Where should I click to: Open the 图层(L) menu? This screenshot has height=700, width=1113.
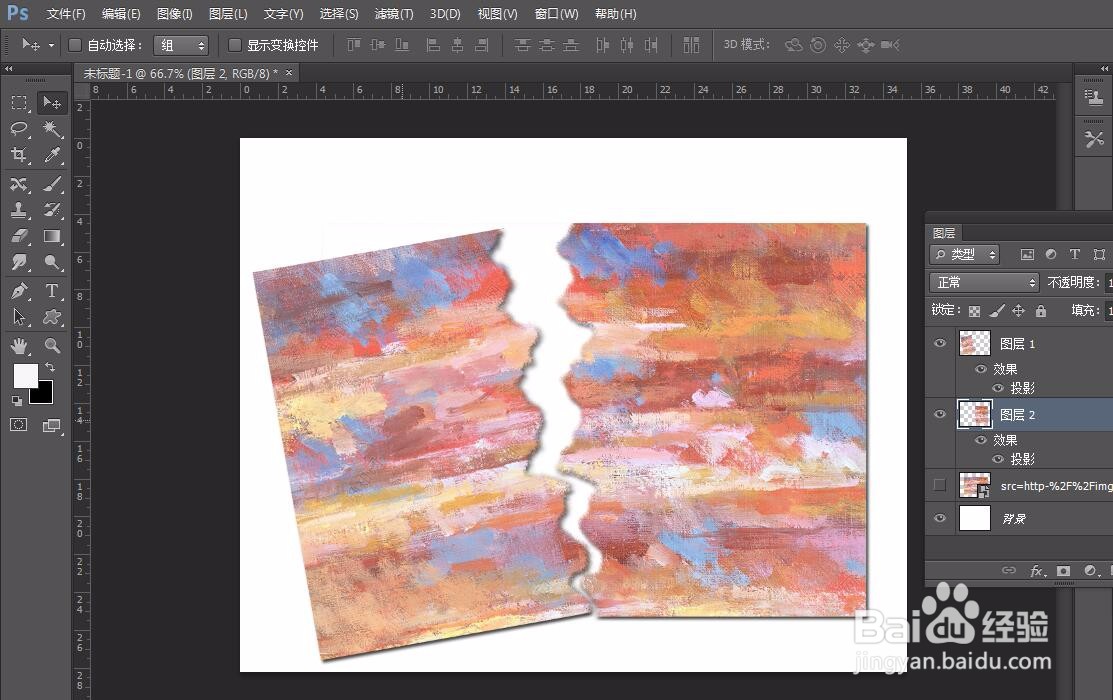pos(228,14)
